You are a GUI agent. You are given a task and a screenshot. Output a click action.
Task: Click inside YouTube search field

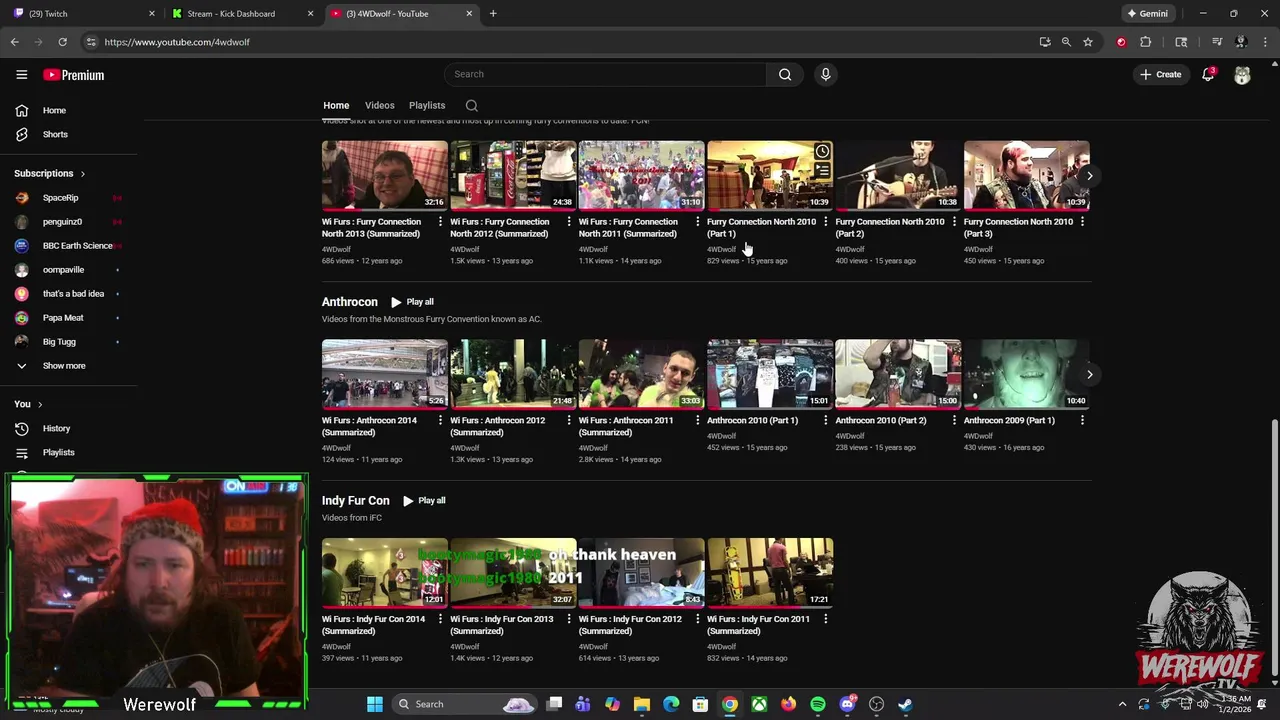pos(605,74)
